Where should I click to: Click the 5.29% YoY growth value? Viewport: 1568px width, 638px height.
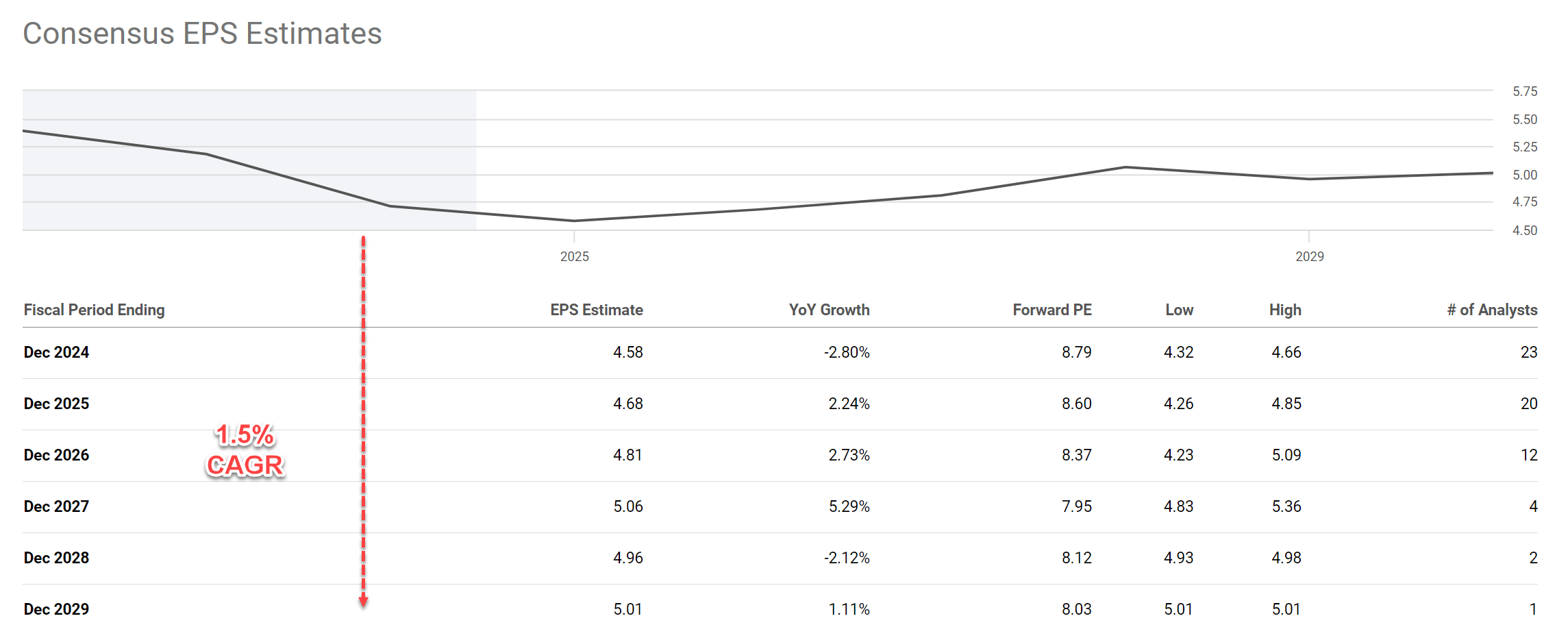click(849, 506)
